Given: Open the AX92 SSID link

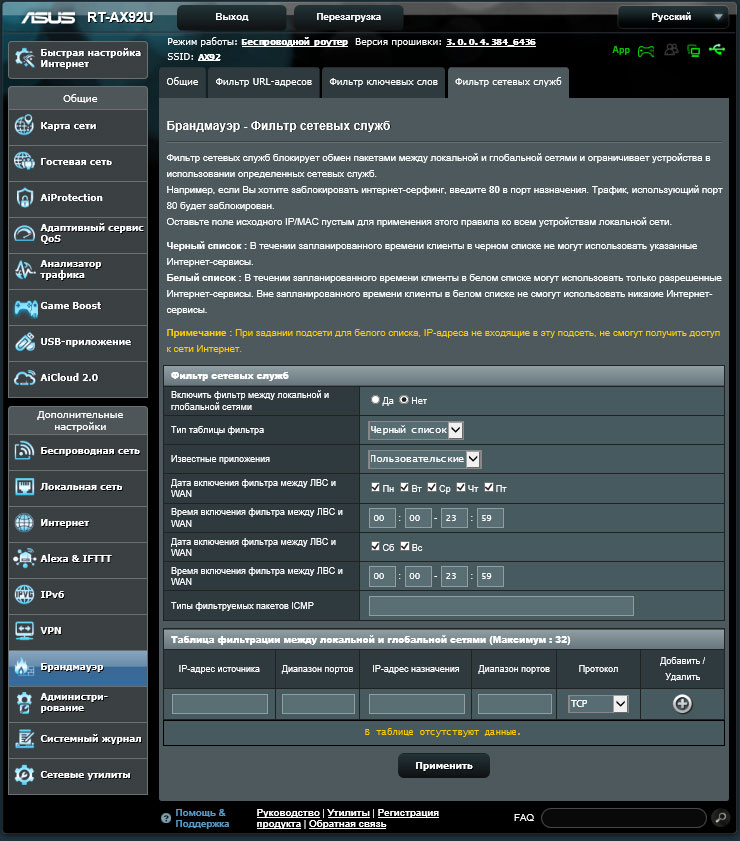Looking at the screenshot, I should point(209,57).
